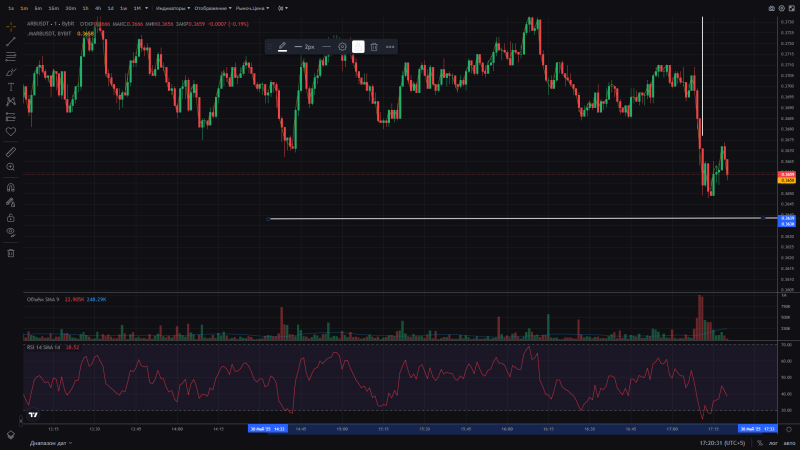This screenshot has height=450, width=800.
Task: Toggle lock all drawings padlock
Action: pos(11,217)
